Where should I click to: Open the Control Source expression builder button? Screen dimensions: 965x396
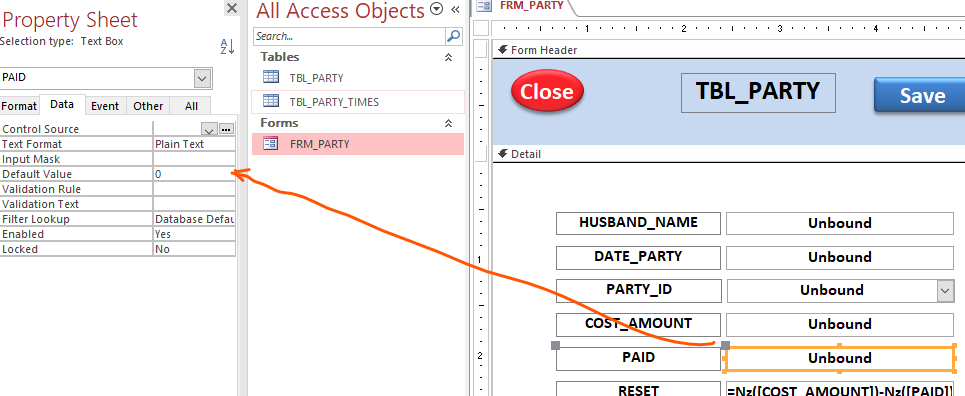click(226, 129)
